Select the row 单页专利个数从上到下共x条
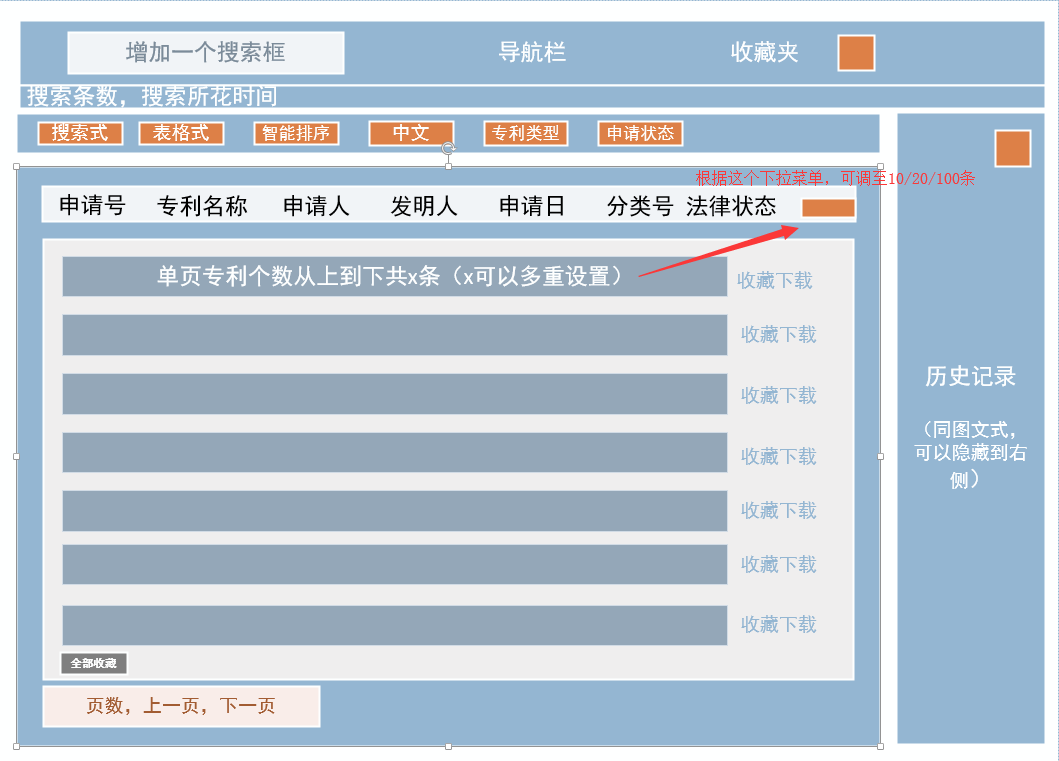The width and height of the screenshot is (1059, 761). (394, 276)
